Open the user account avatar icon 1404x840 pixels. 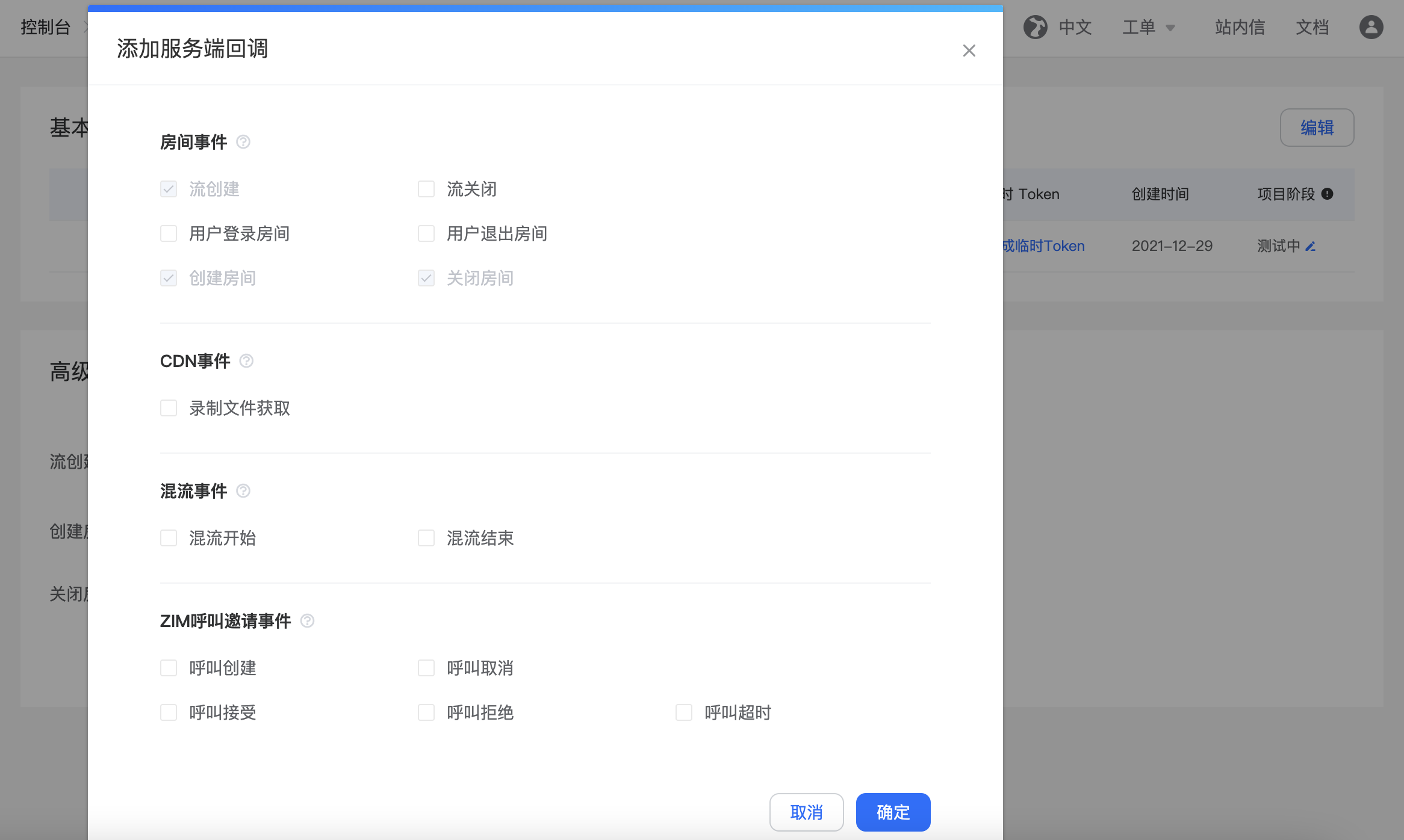(1371, 27)
